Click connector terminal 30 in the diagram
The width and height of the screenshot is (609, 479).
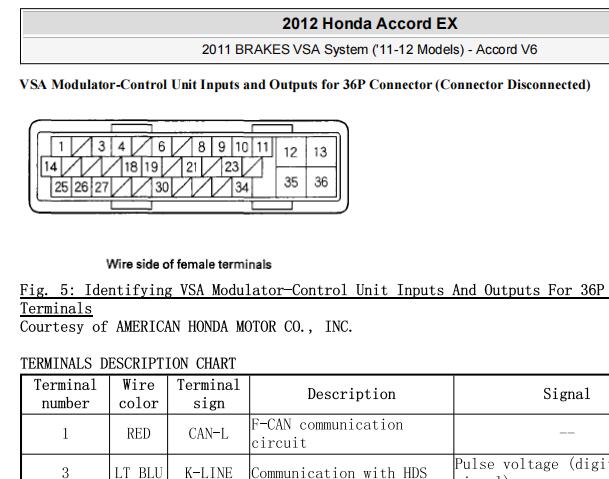click(162, 187)
